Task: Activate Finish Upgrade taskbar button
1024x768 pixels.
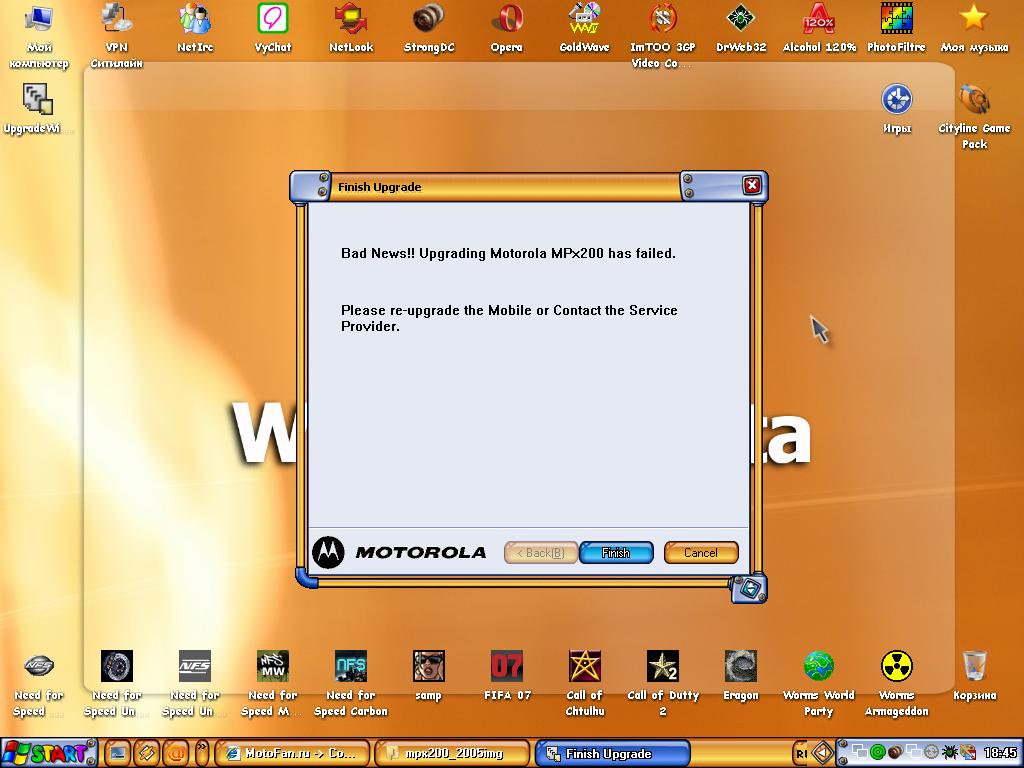Action: coord(612,754)
